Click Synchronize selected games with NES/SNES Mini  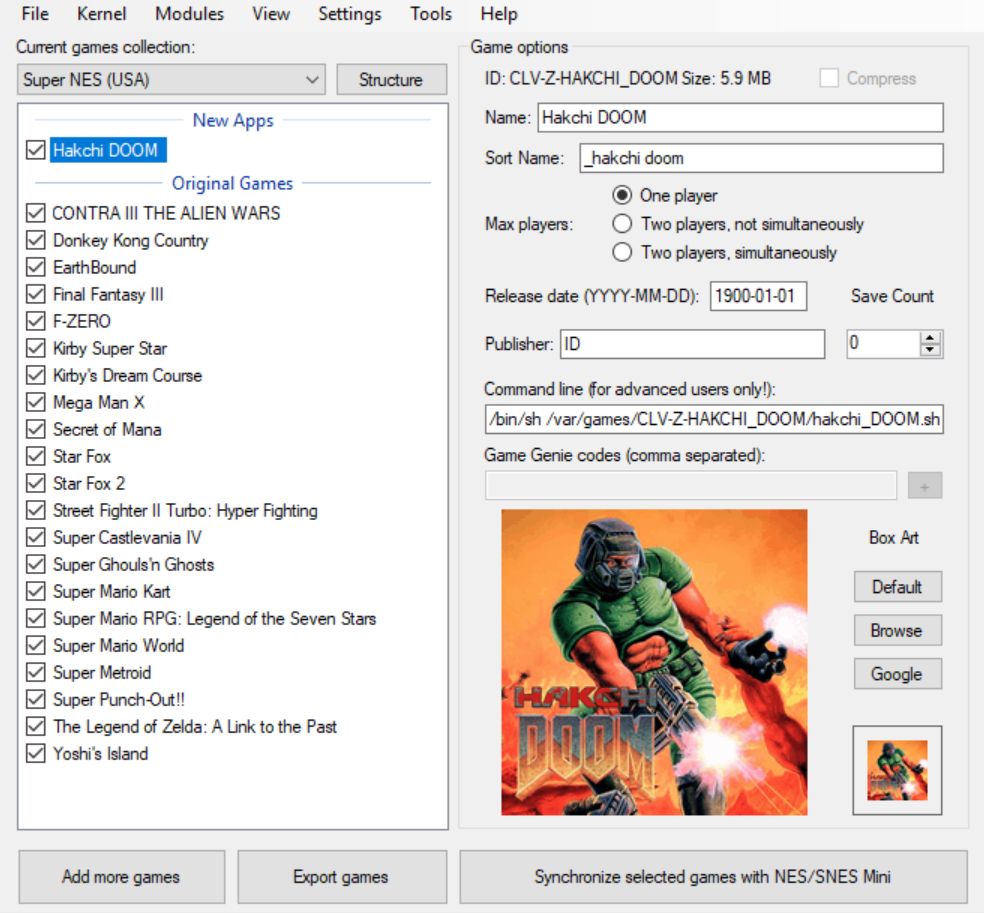click(713, 877)
